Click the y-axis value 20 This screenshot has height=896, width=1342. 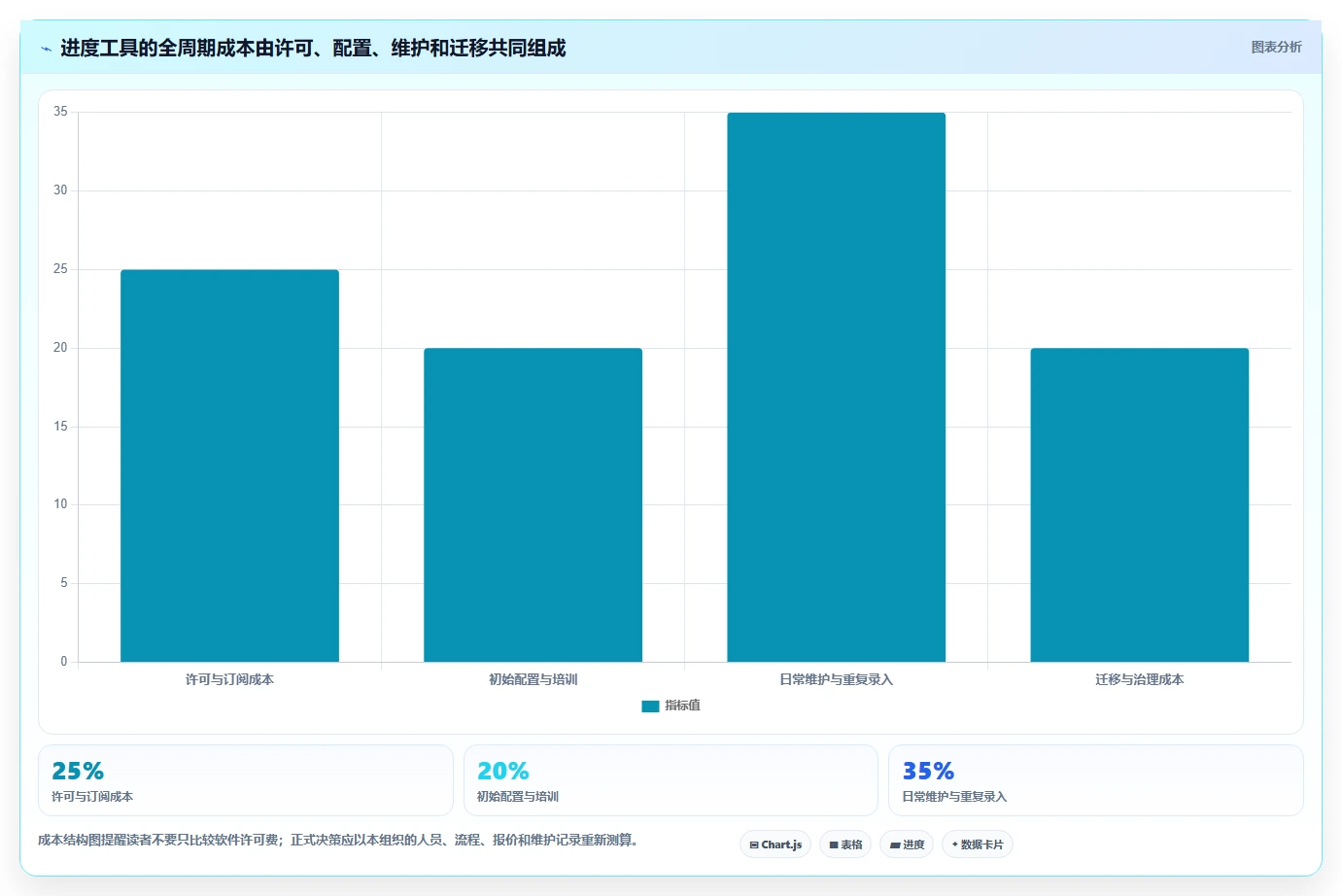coord(60,348)
